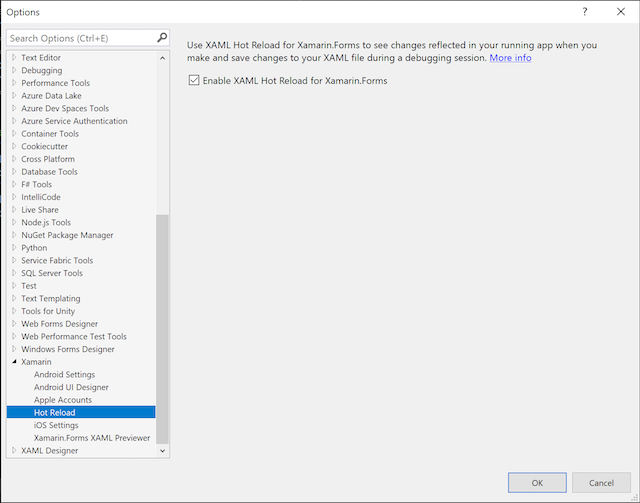Select Web Forms Designer category
The image size is (640, 503).
pyautogui.click(x=60, y=323)
